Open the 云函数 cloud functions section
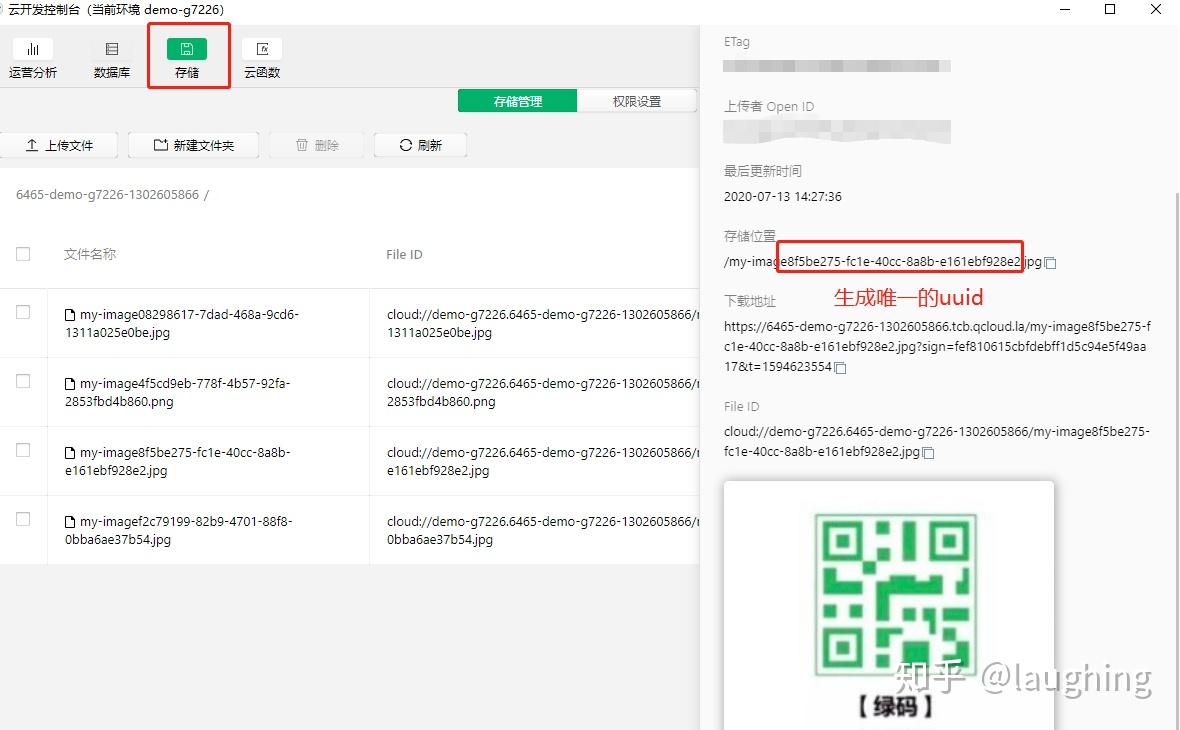Screen dimensions: 1180x730 (x=262, y=59)
